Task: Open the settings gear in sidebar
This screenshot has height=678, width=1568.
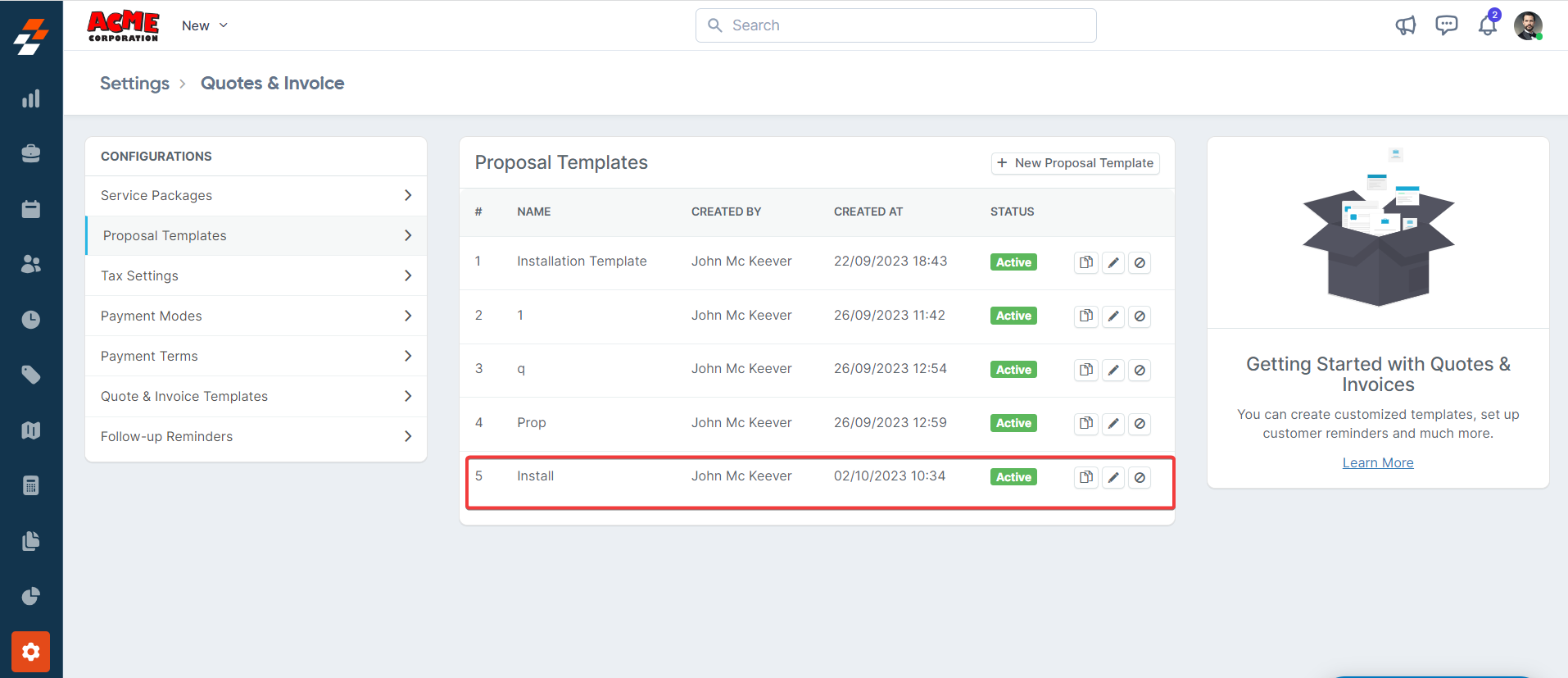Action: pyautogui.click(x=31, y=652)
